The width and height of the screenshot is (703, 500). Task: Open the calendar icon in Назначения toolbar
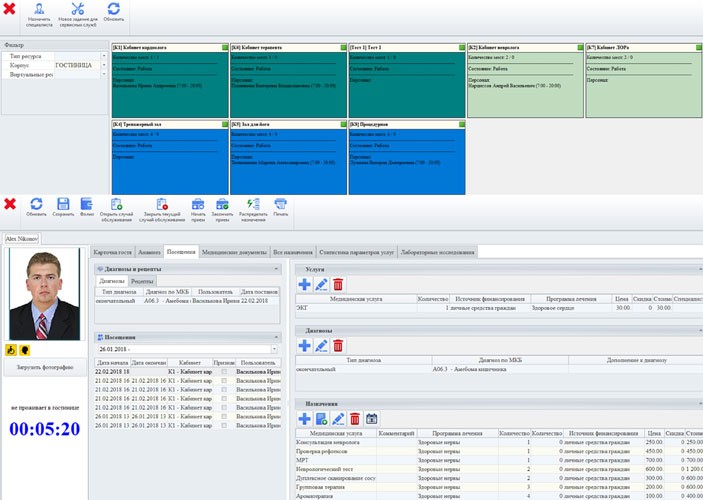pyautogui.click(x=371, y=418)
